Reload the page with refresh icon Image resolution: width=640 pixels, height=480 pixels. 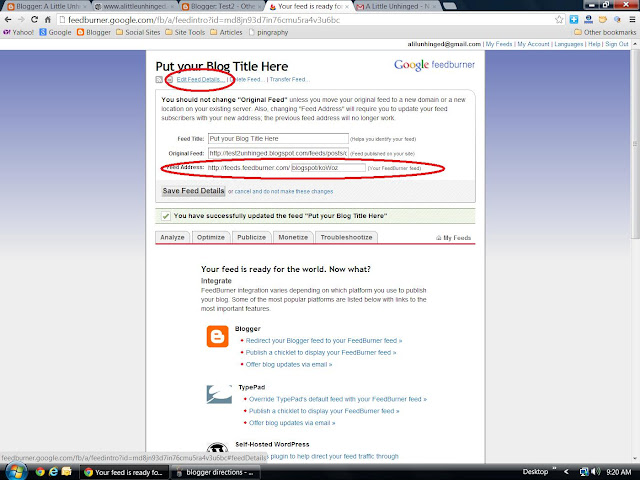pos(34,20)
